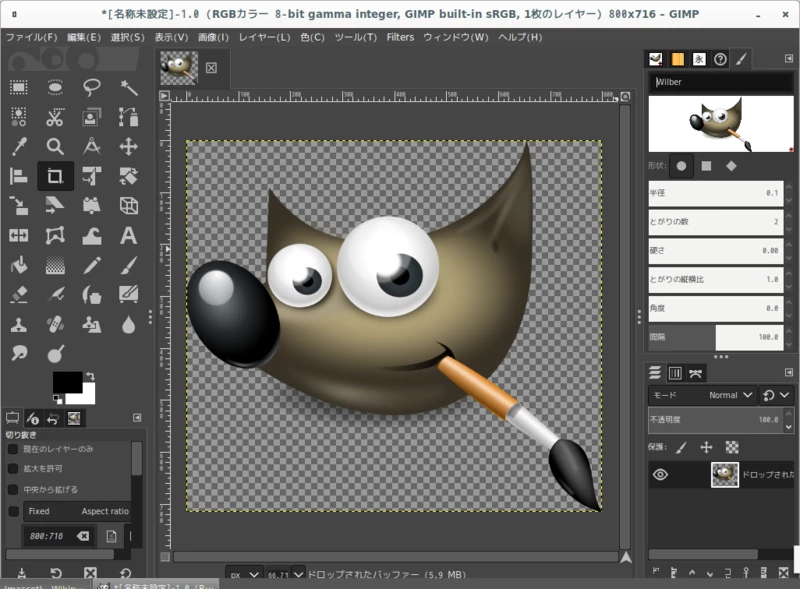Click the Undo History tab icon

click(x=52, y=418)
